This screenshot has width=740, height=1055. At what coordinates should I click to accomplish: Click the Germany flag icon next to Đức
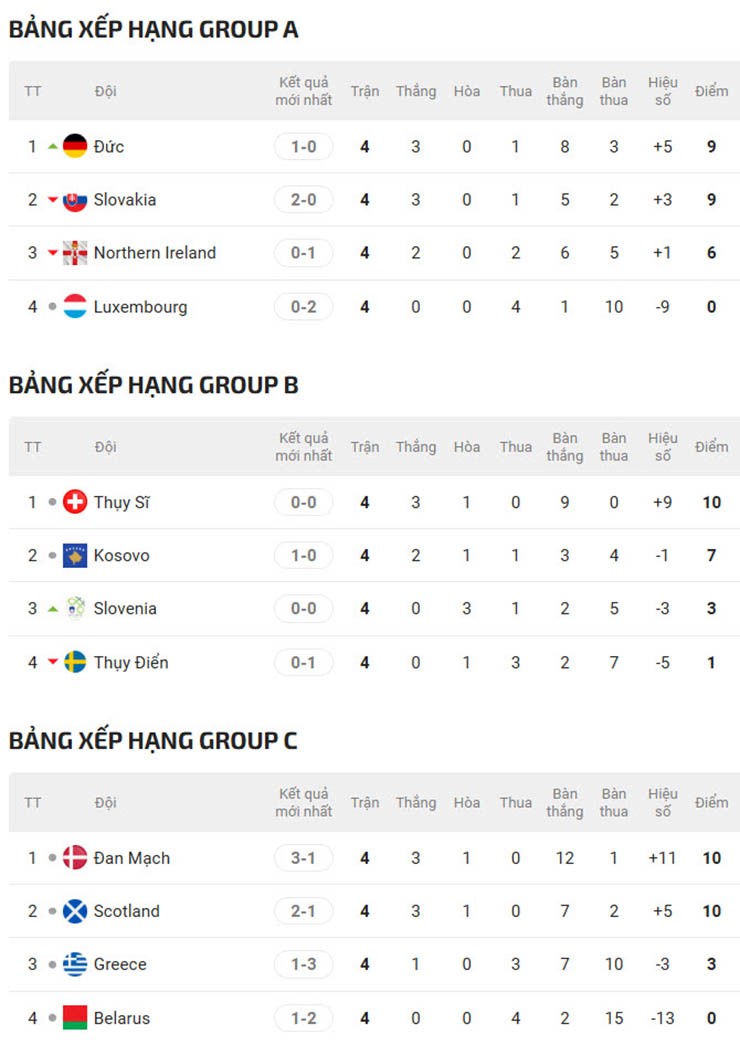tap(75, 146)
